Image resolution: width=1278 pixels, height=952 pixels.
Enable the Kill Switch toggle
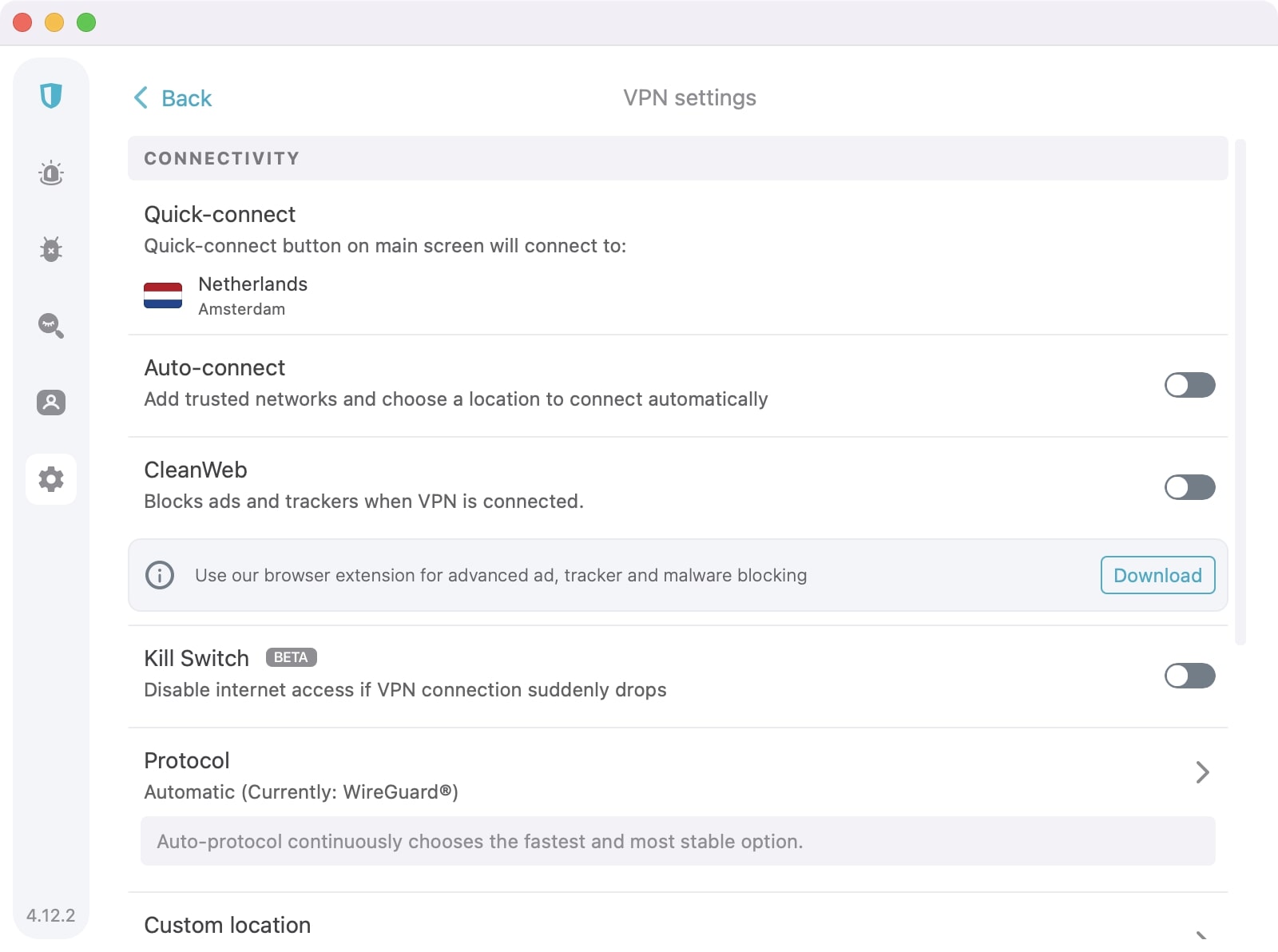1189,676
